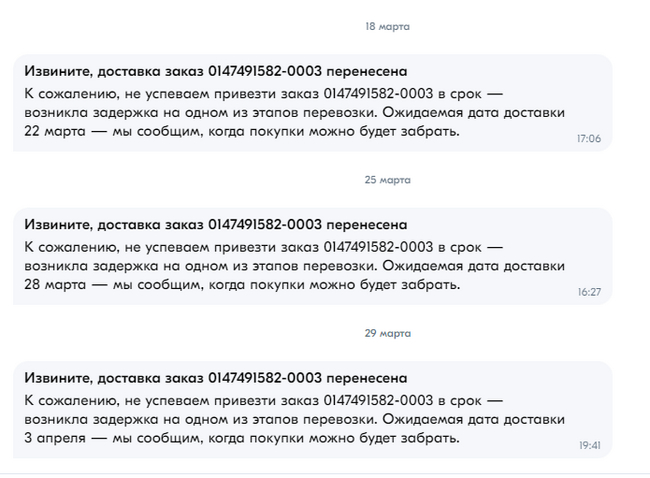
Task: Click the expected delivery date "3 апреля"
Action: click(x=52, y=437)
